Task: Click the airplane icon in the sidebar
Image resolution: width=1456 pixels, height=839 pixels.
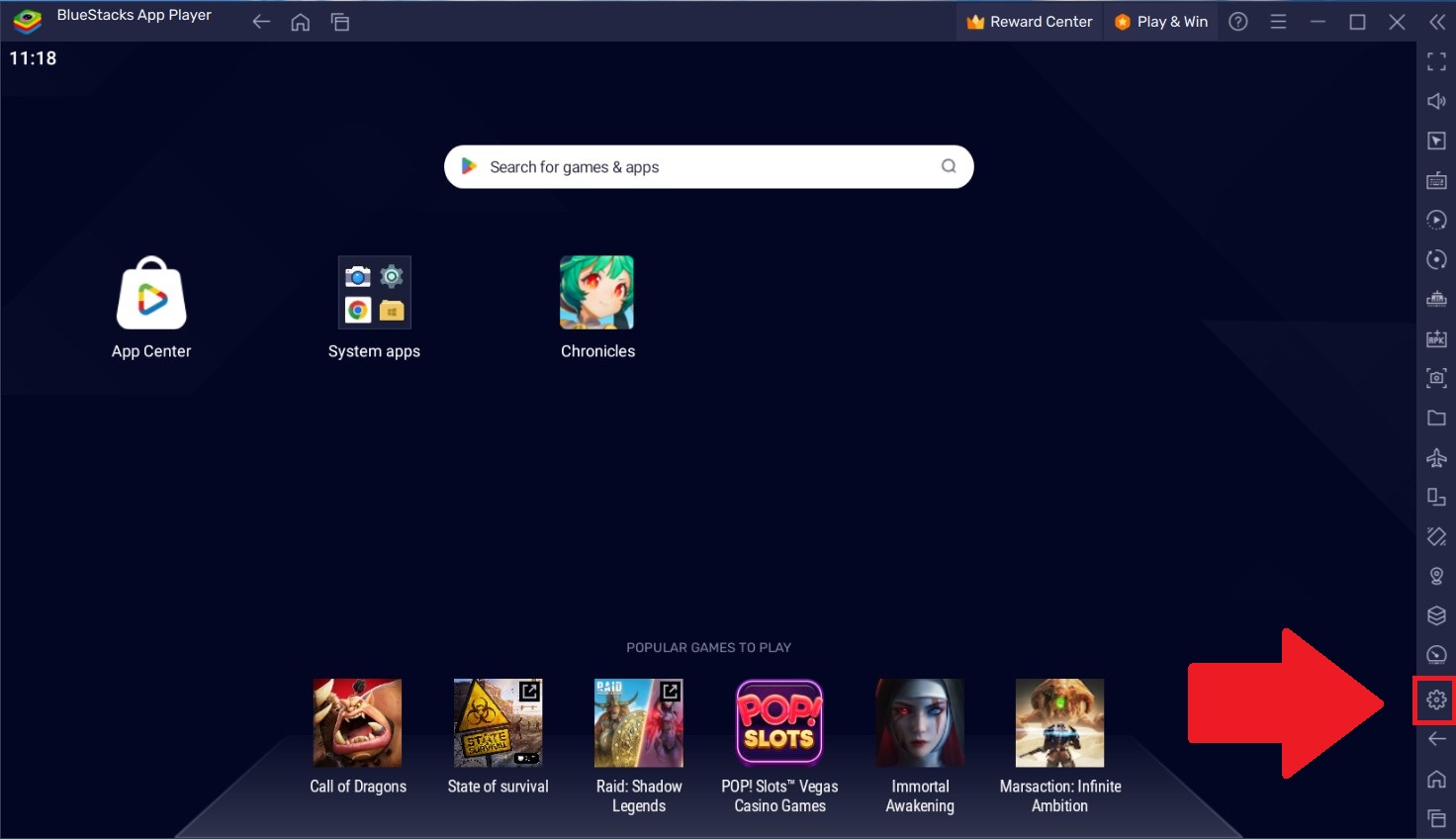Action: pos(1436,457)
